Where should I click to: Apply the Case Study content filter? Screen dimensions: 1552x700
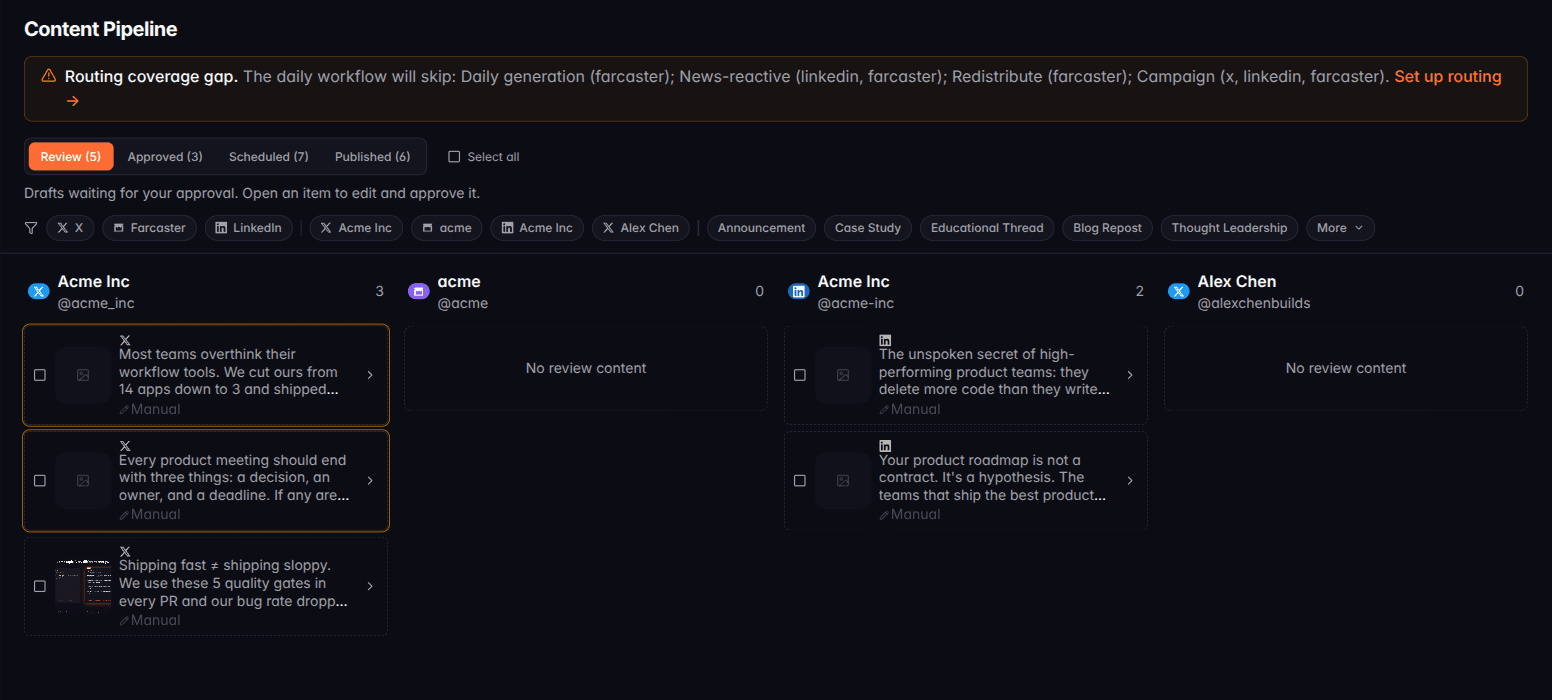868,228
